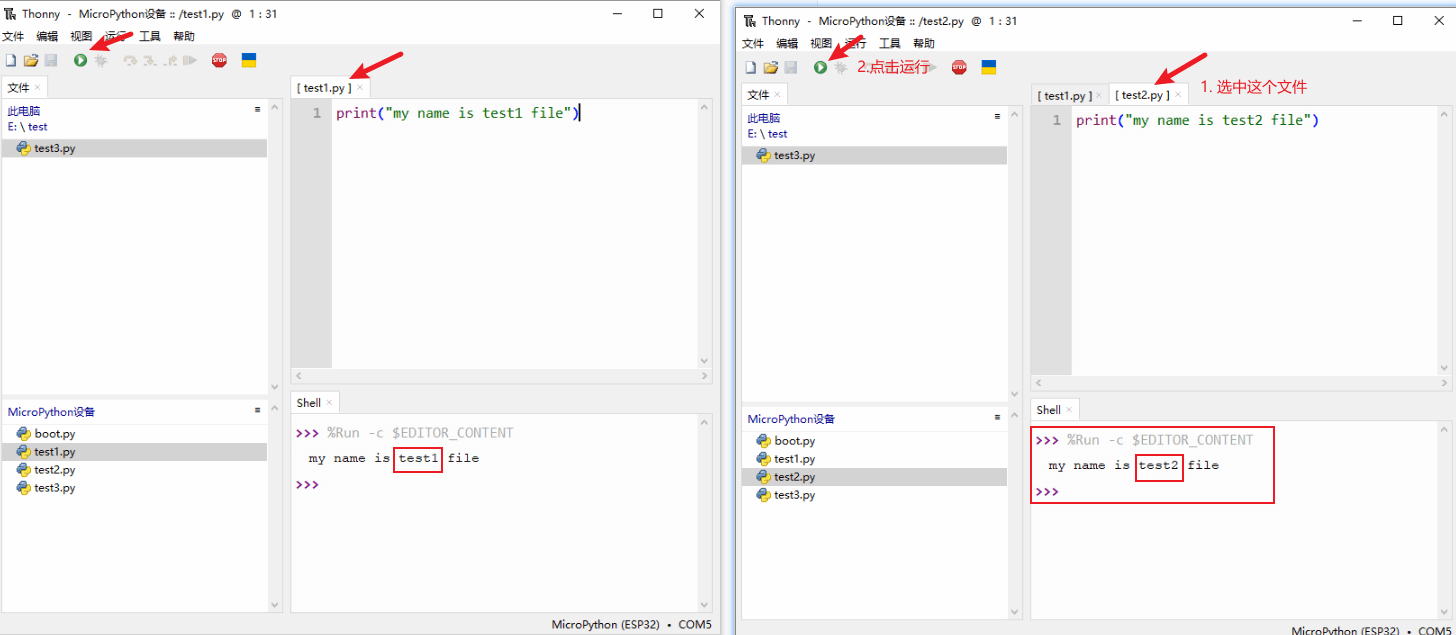Close test2.py editor tab in right window
This screenshot has height=635, width=1456.
pyautogui.click(x=1178, y=95)
